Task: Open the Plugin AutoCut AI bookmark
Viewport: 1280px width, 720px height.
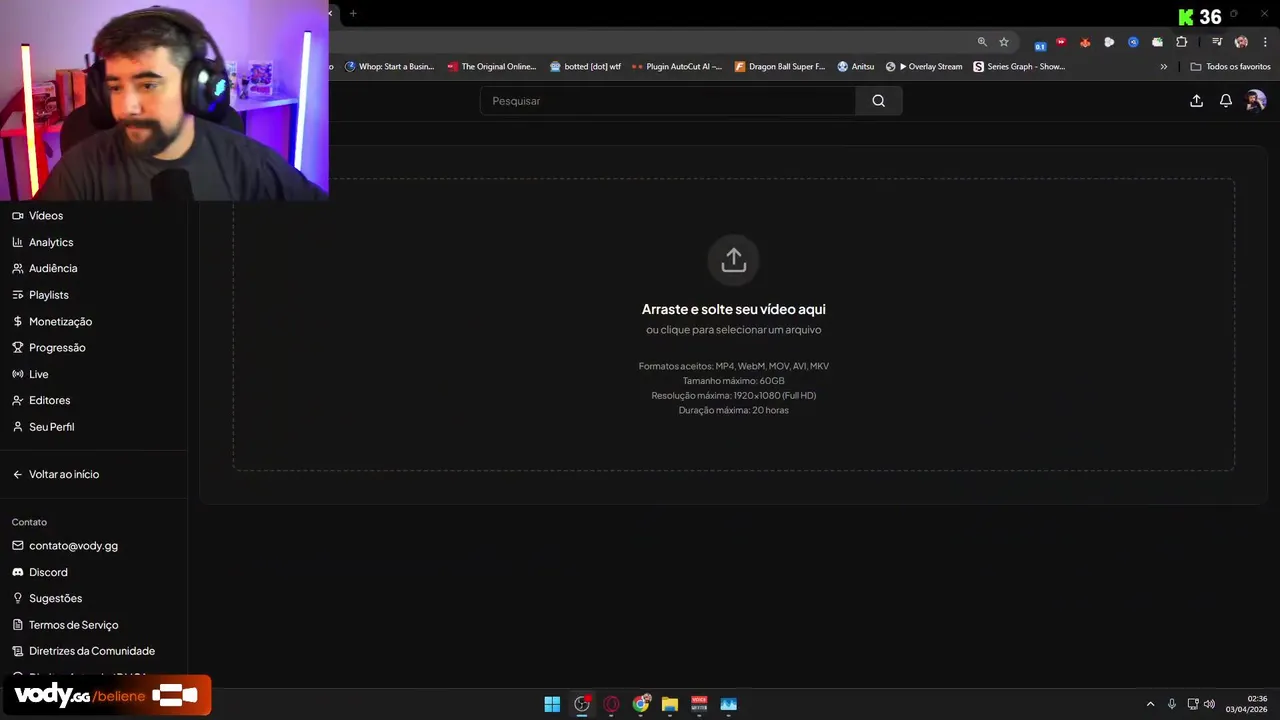Action: click(x=677, y=67)
